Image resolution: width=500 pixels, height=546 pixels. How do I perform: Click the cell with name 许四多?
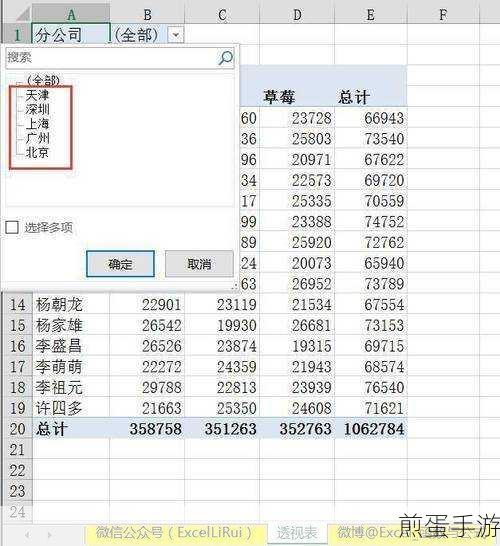71,408
